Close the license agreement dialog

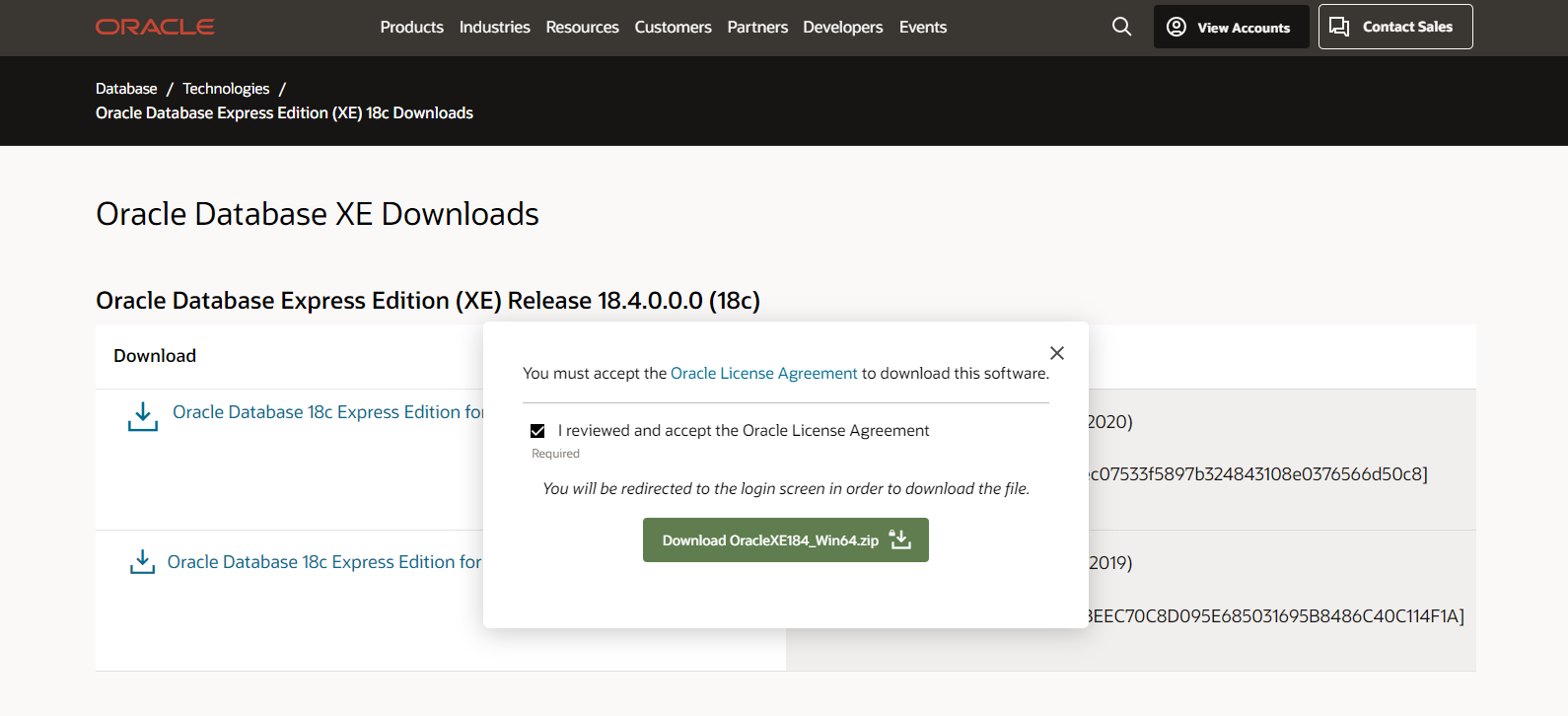[x=1057, y=353]
